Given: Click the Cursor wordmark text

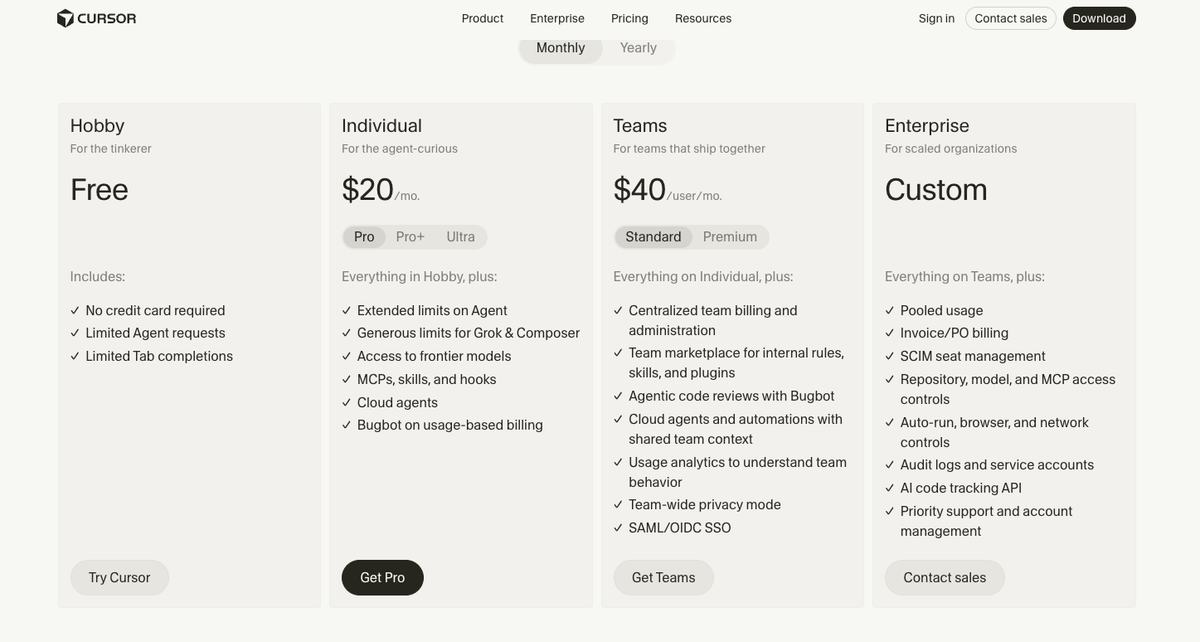Looking at the screenshot, I should tap(107, 18).
